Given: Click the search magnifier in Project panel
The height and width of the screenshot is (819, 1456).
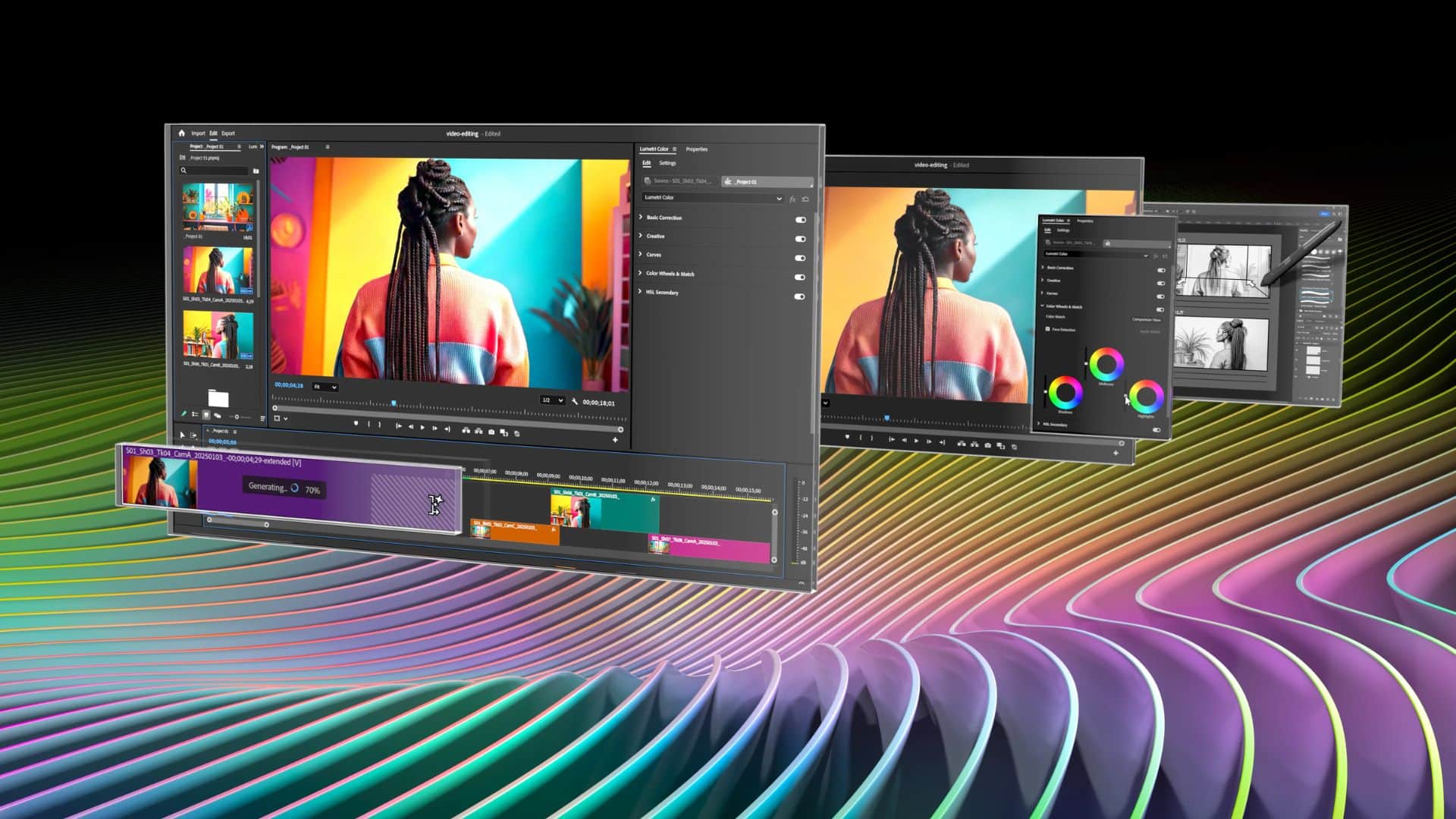Looking at the screenshot, I should pos(184,171).
